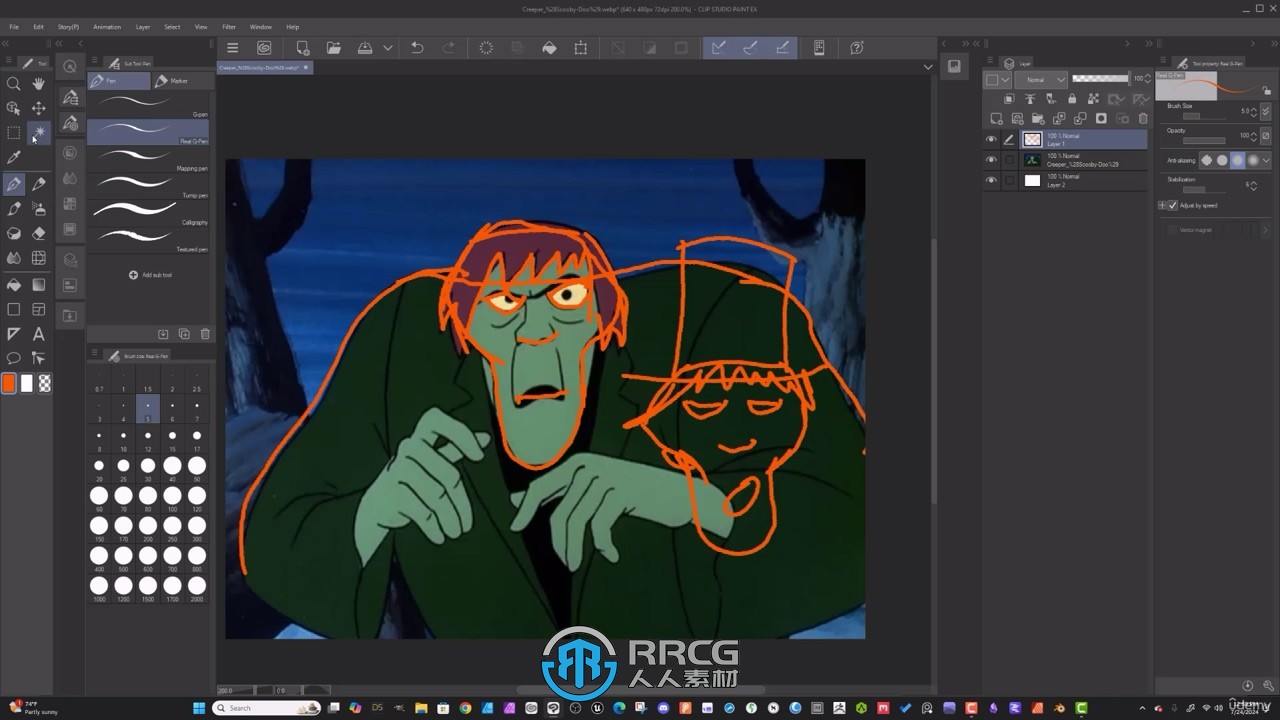Select the transparent color swatch
The height and width of the screenshot is (720, 1280).
coord(45,383)
